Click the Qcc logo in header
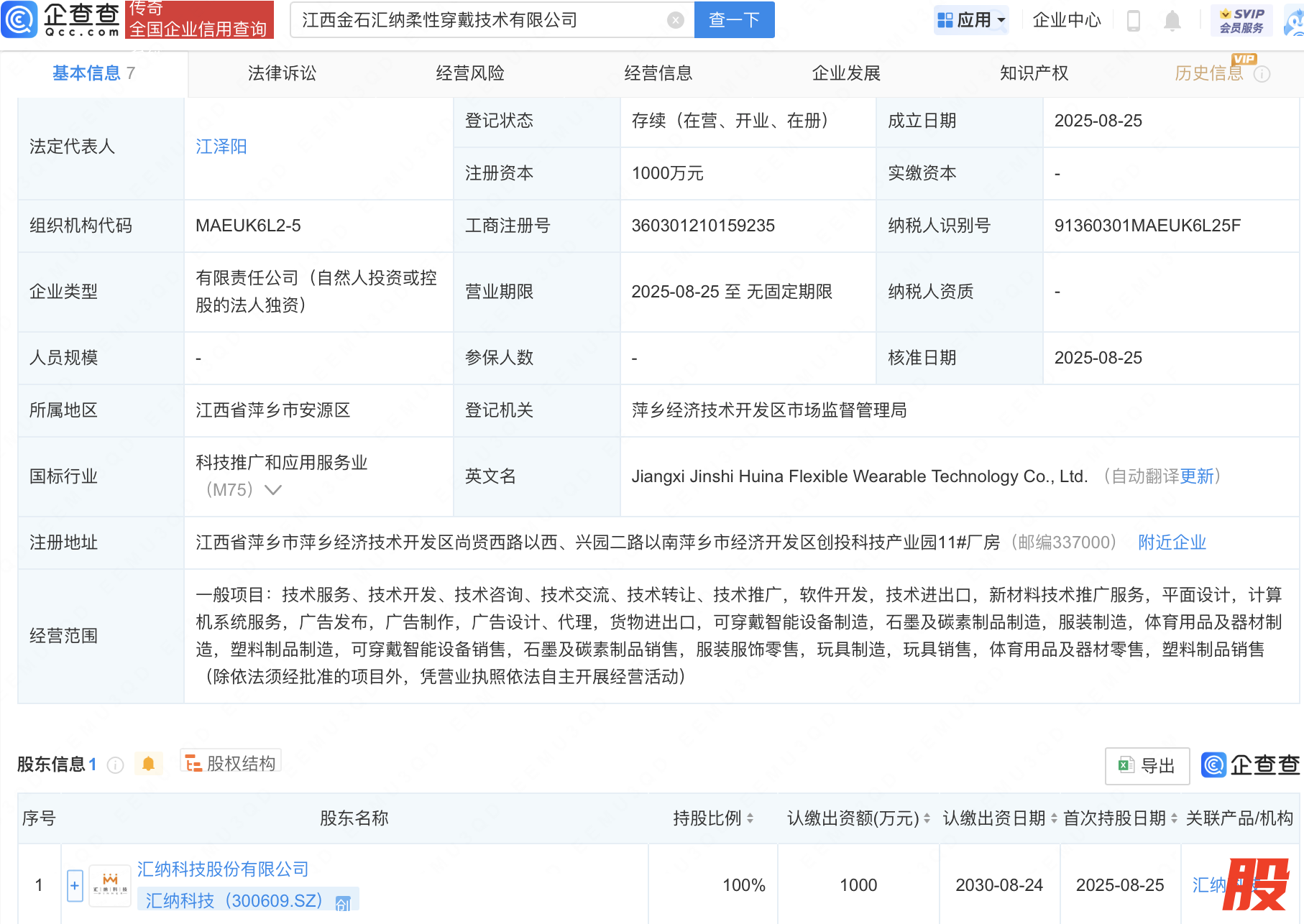 (61, 19)
